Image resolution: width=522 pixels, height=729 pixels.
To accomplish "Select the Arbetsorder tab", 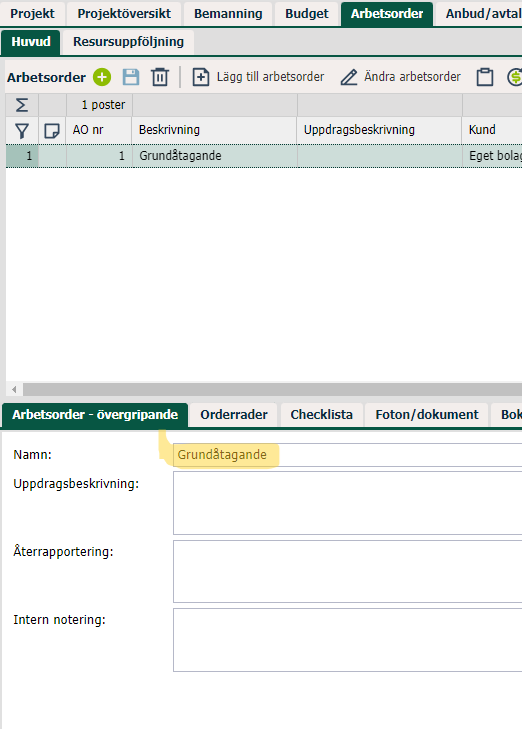I will click(x=387, y=13).
